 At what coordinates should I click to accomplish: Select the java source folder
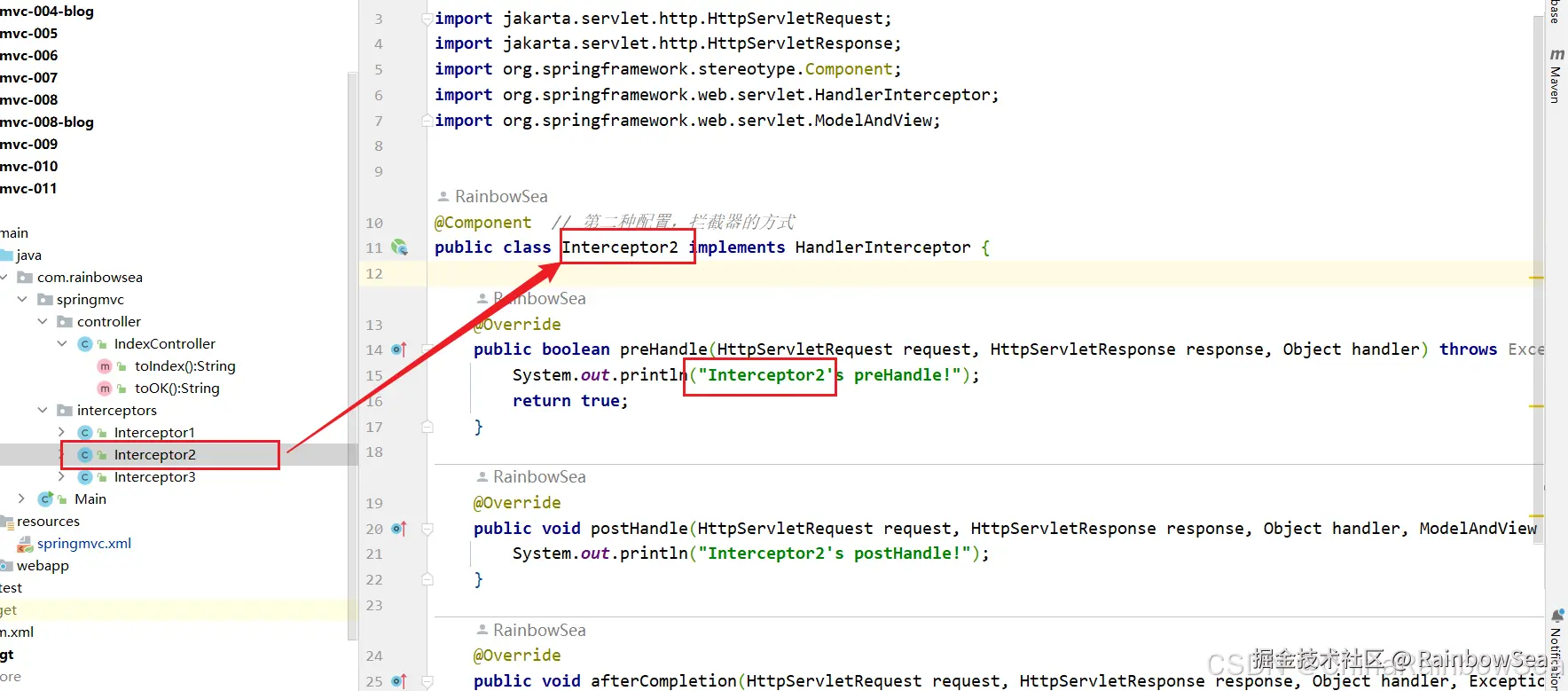(x=28, y=255)
